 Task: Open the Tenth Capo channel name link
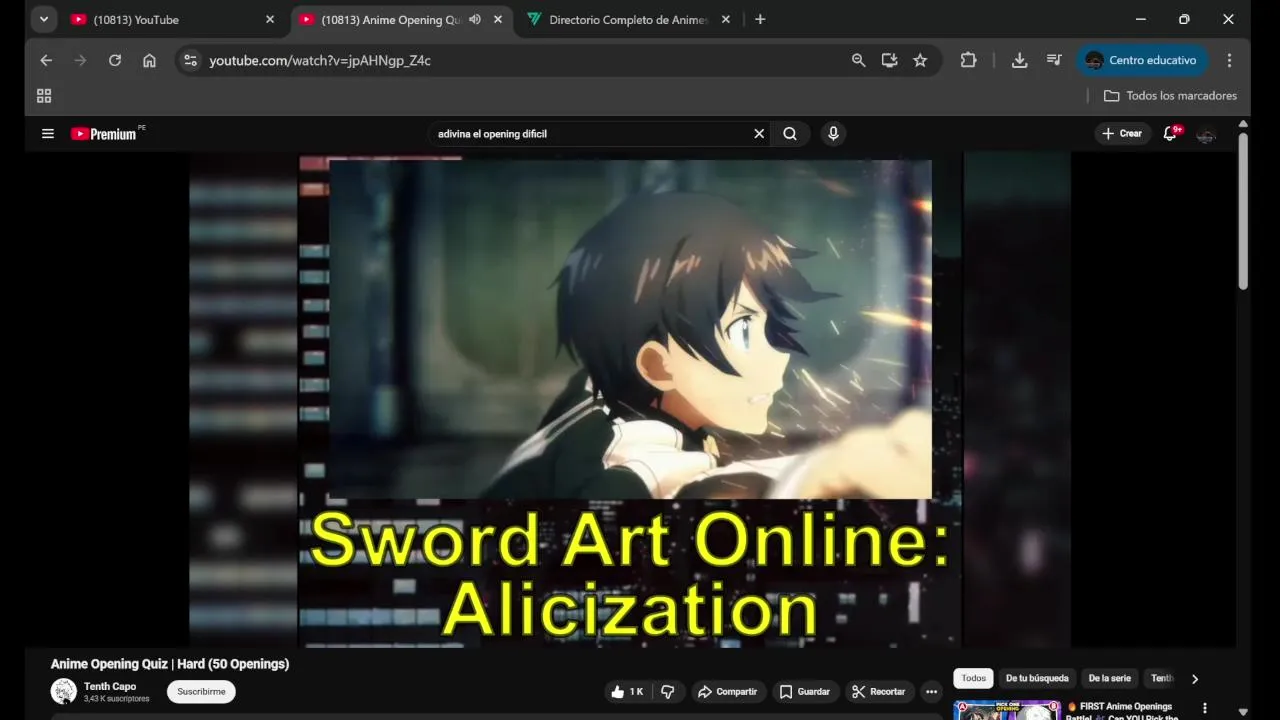pos(110,686)
